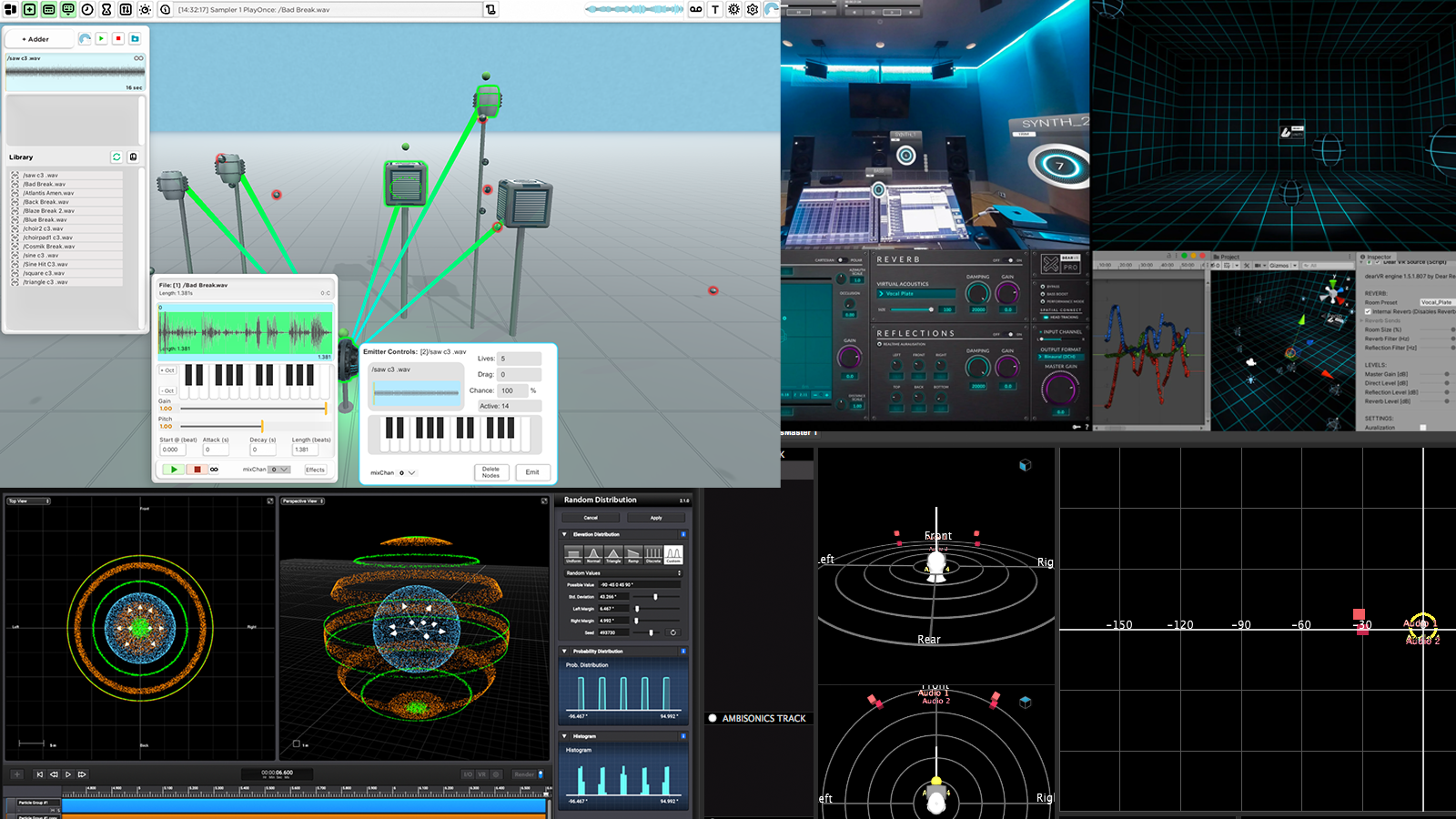Click the hourglass icon in the top toolbar
The width and height of the screenshot is (1456, 819).
click(105, 10)
